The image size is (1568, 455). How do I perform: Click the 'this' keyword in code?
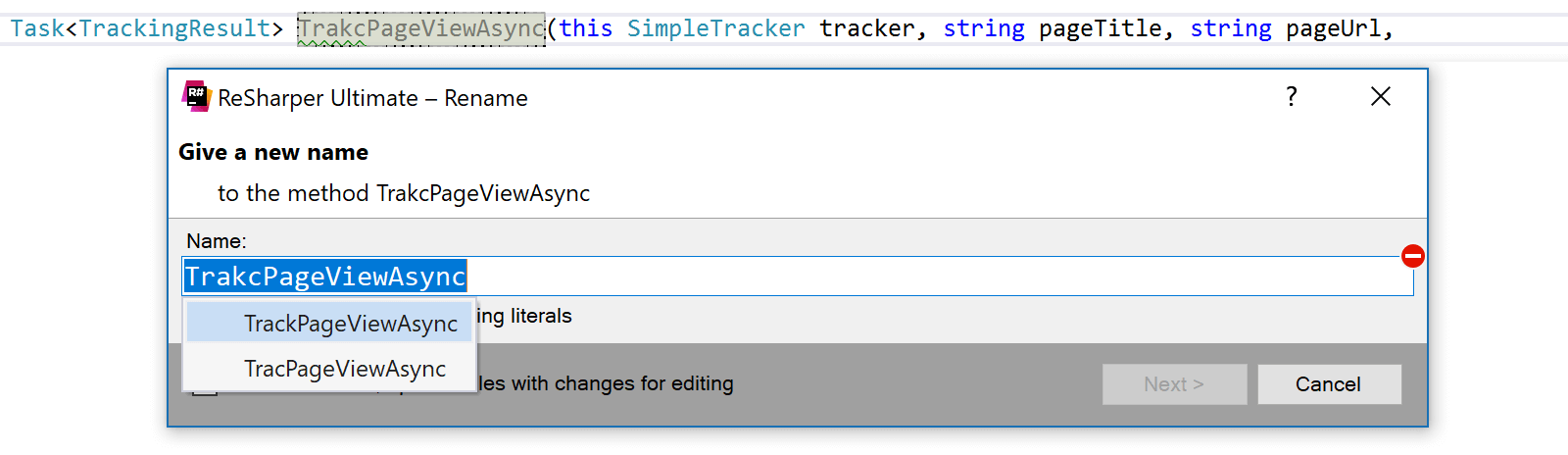point(586,29)
